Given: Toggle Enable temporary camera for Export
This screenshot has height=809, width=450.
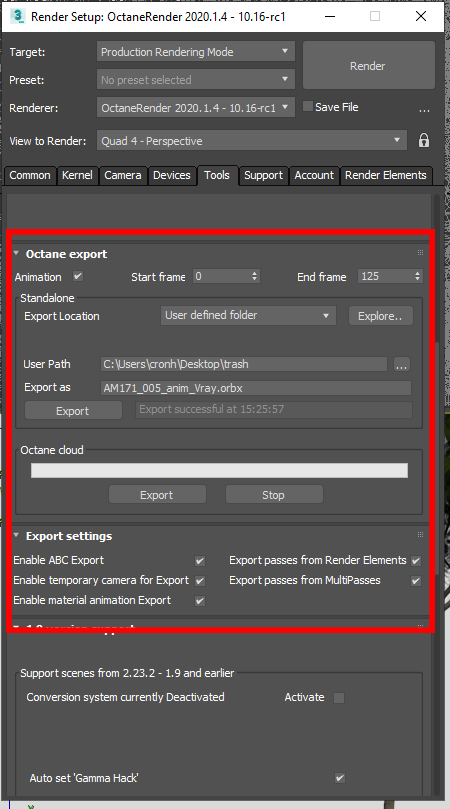Looking at the screenshot, I should click(200, 581).
